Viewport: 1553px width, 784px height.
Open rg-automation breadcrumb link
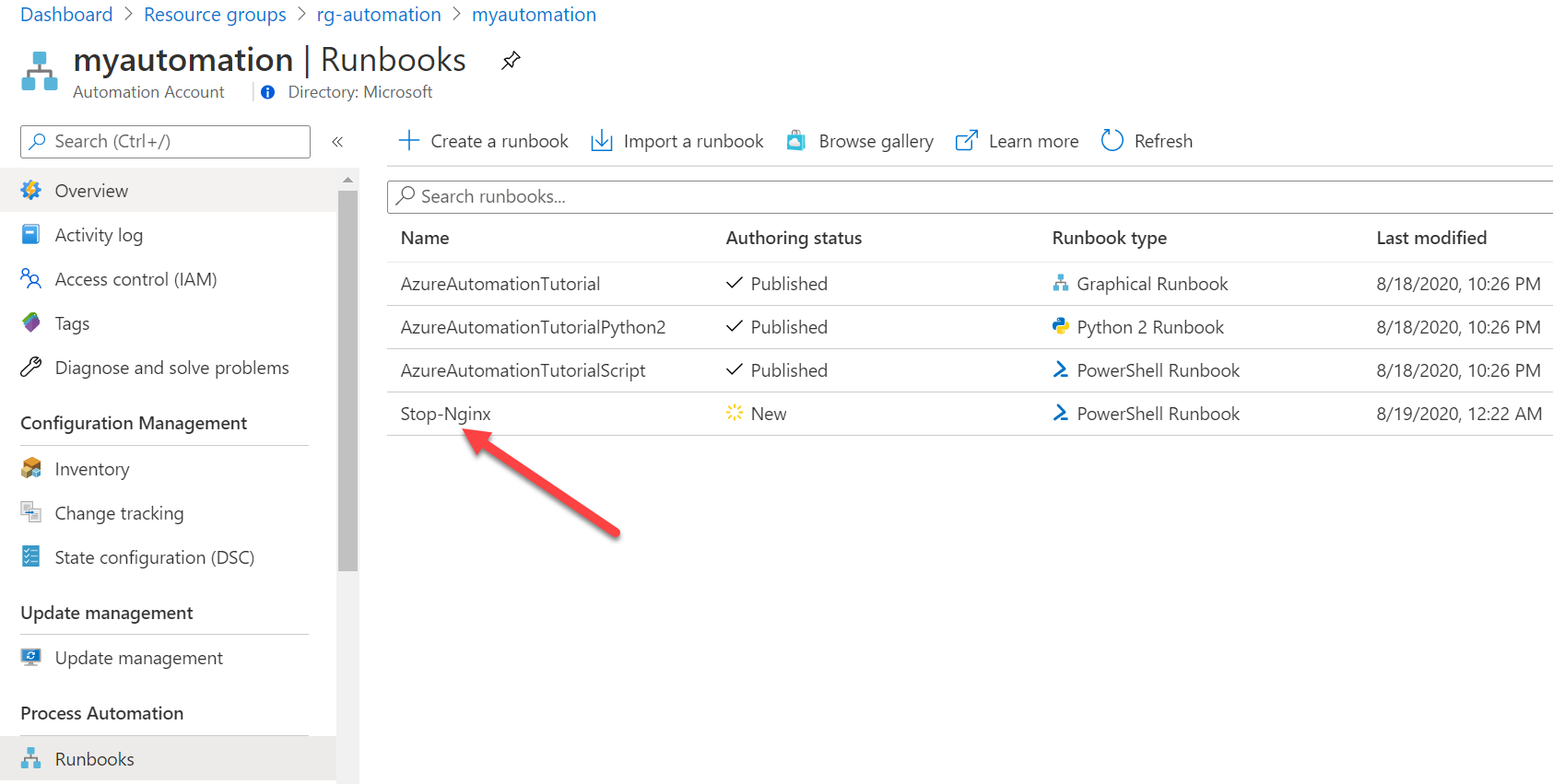pyautogui.click(x=379, y=15)
